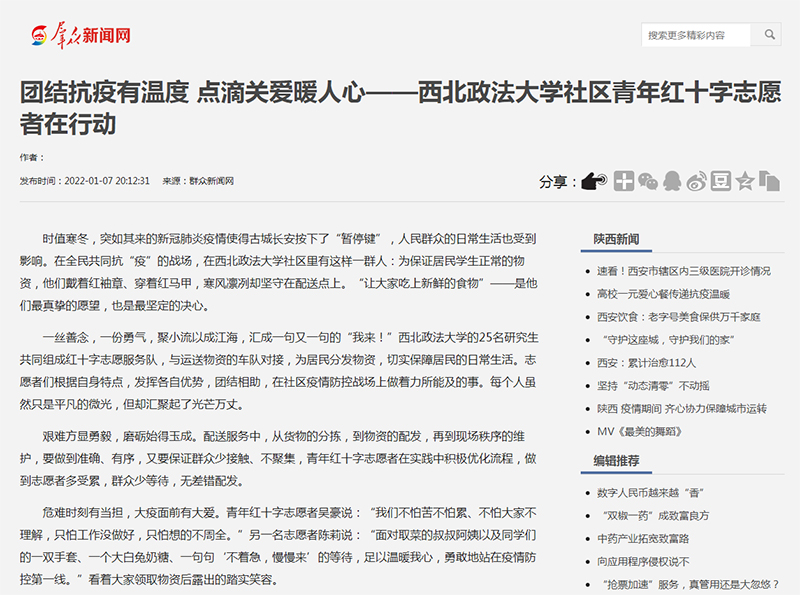Open the 高校一元爱心餐传递抗疫温暖 article
800x595 pixels.
pyautogui.click(x=663, y=294)
